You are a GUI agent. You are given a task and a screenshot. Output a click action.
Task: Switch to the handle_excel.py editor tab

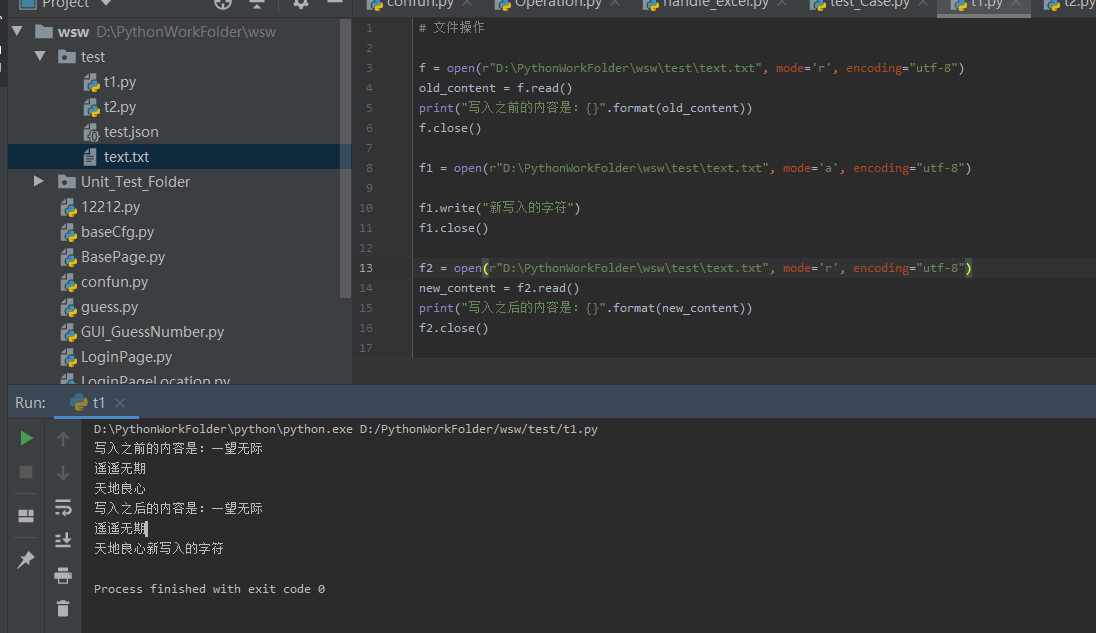click(x=715, y=3)
